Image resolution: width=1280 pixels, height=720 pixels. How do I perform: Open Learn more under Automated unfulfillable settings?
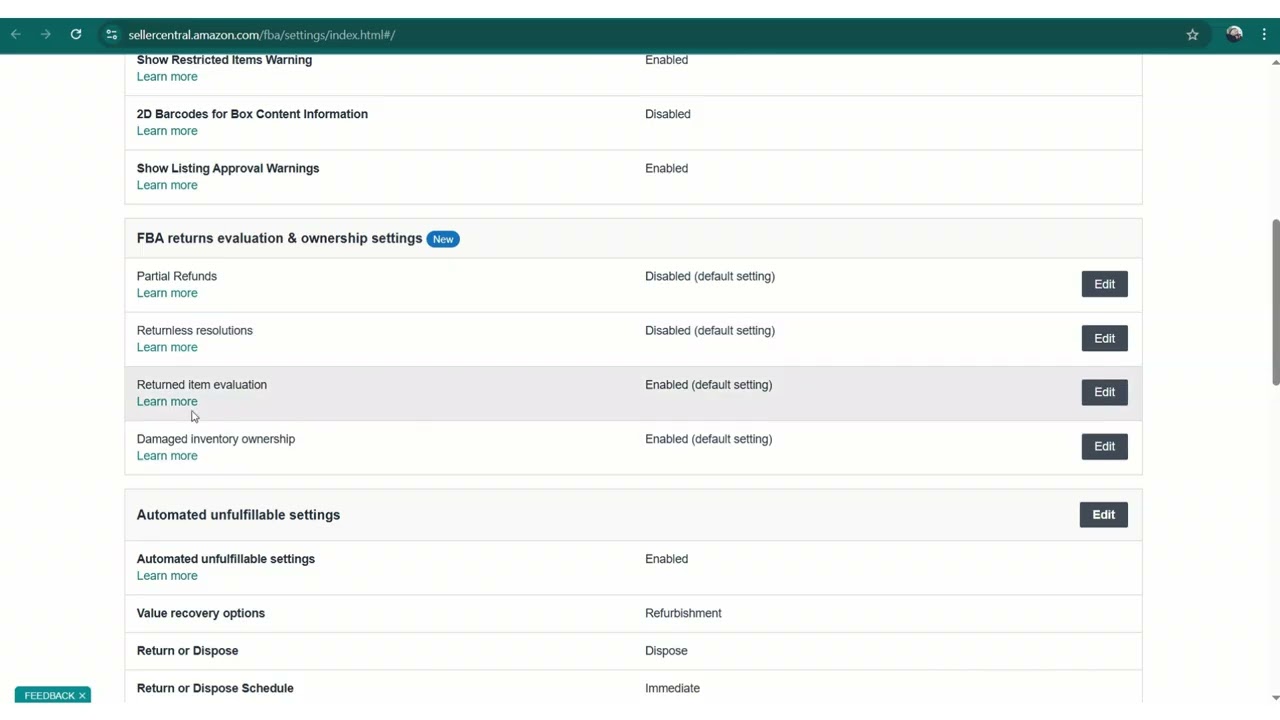tap(167, 576)
